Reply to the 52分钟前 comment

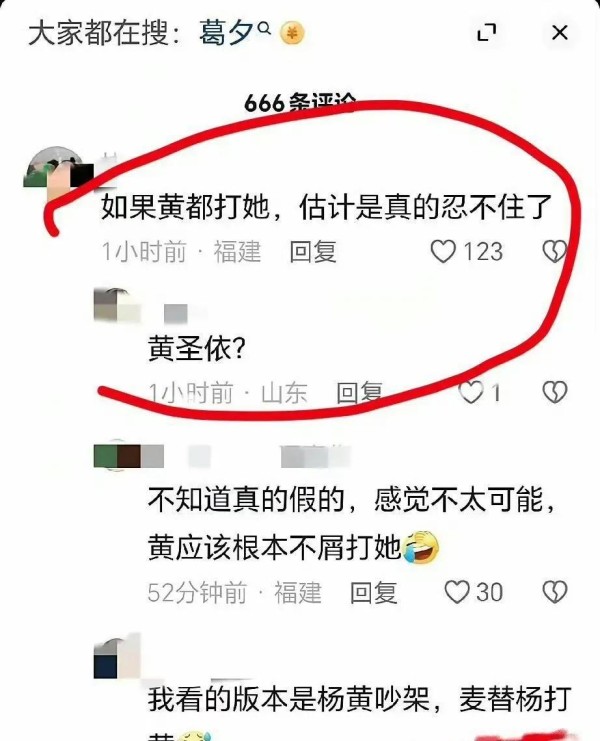pos(373,593)
